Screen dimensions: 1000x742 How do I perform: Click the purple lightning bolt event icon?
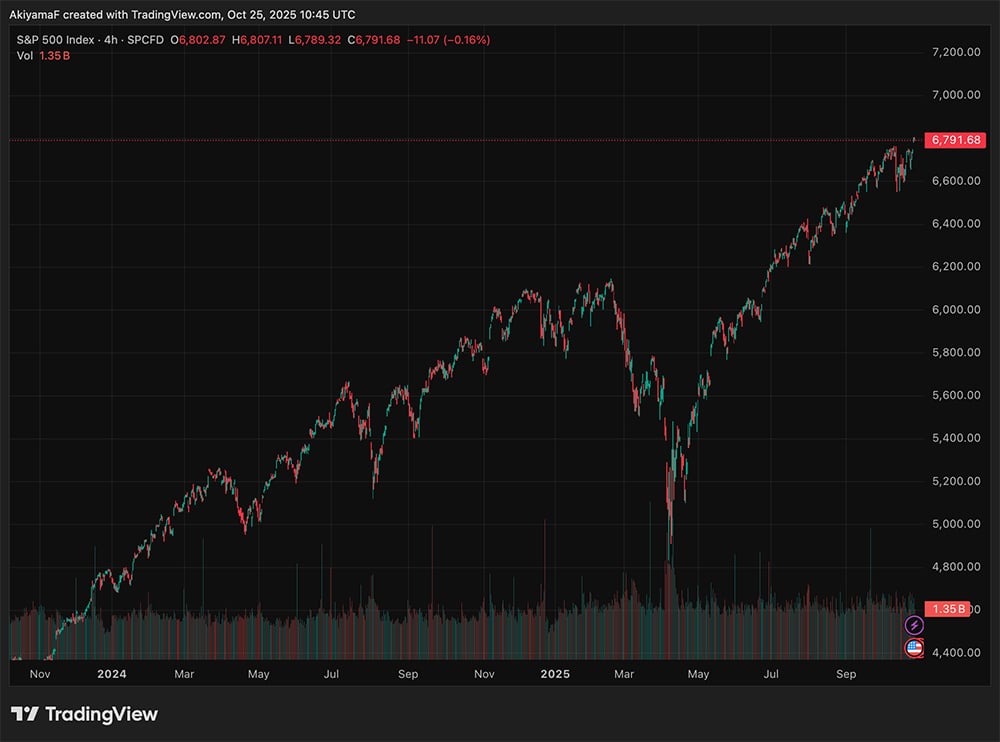pos(914,625)
